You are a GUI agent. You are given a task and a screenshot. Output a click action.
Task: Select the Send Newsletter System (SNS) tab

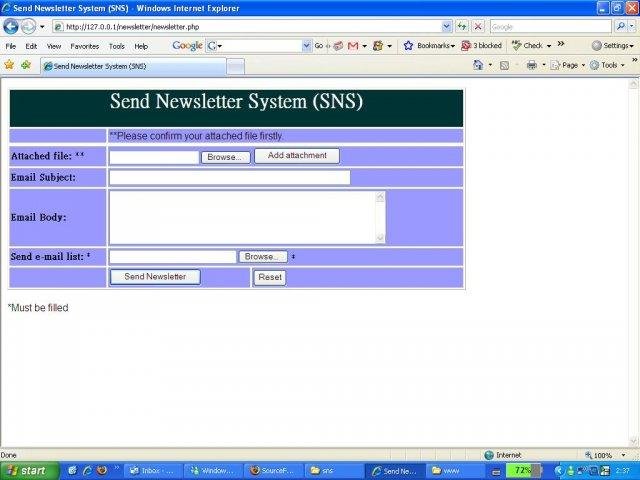(x=133, y=66)
